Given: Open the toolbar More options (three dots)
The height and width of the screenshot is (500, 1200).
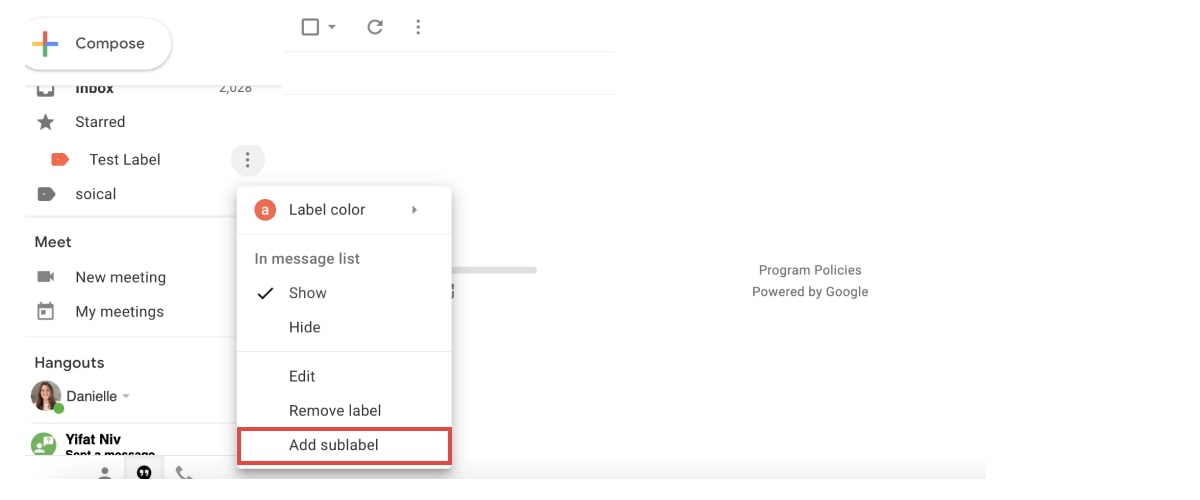Looking at the screenshot, I should click(418, 27).
